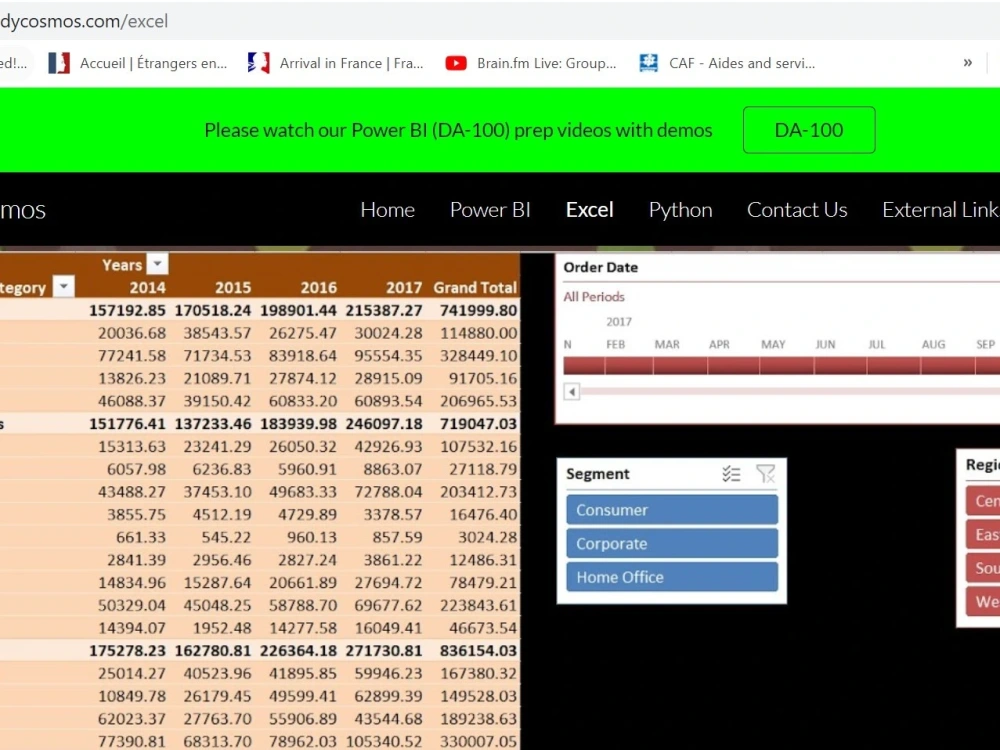Toggle multi-select in Segment slicer
The width and height of the screenshot is (1000, 750).
(731, 474)
